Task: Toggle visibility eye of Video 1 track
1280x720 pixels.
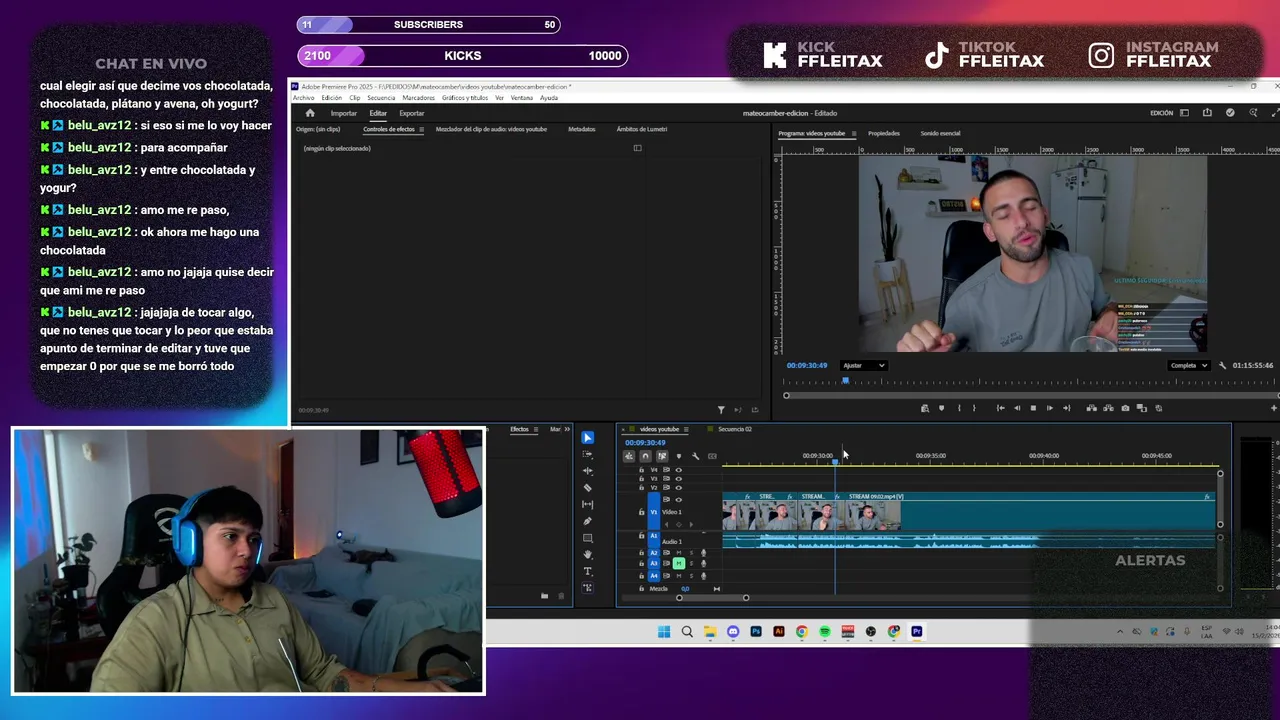Action: click(678, 499)
